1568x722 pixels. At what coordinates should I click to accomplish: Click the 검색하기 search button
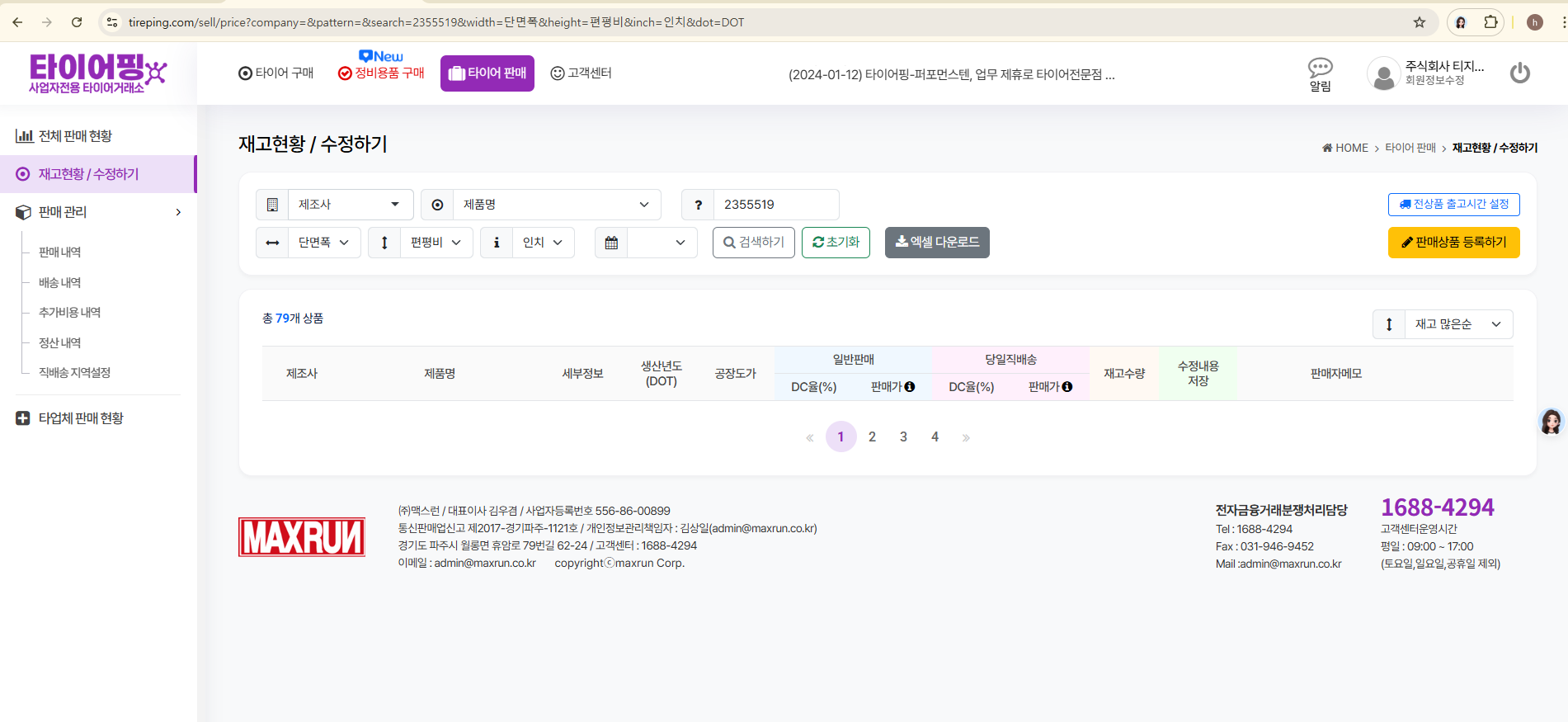[753, 243]
